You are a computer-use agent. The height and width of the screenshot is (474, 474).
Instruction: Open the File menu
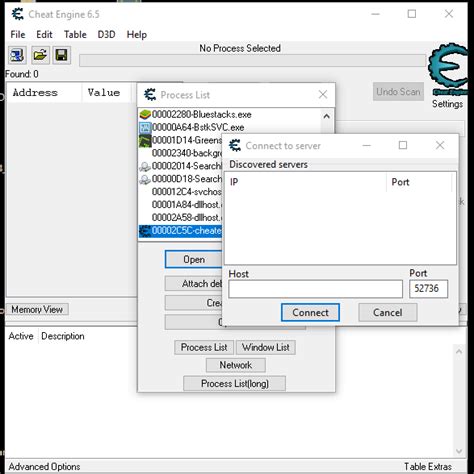tap(18, 34)
